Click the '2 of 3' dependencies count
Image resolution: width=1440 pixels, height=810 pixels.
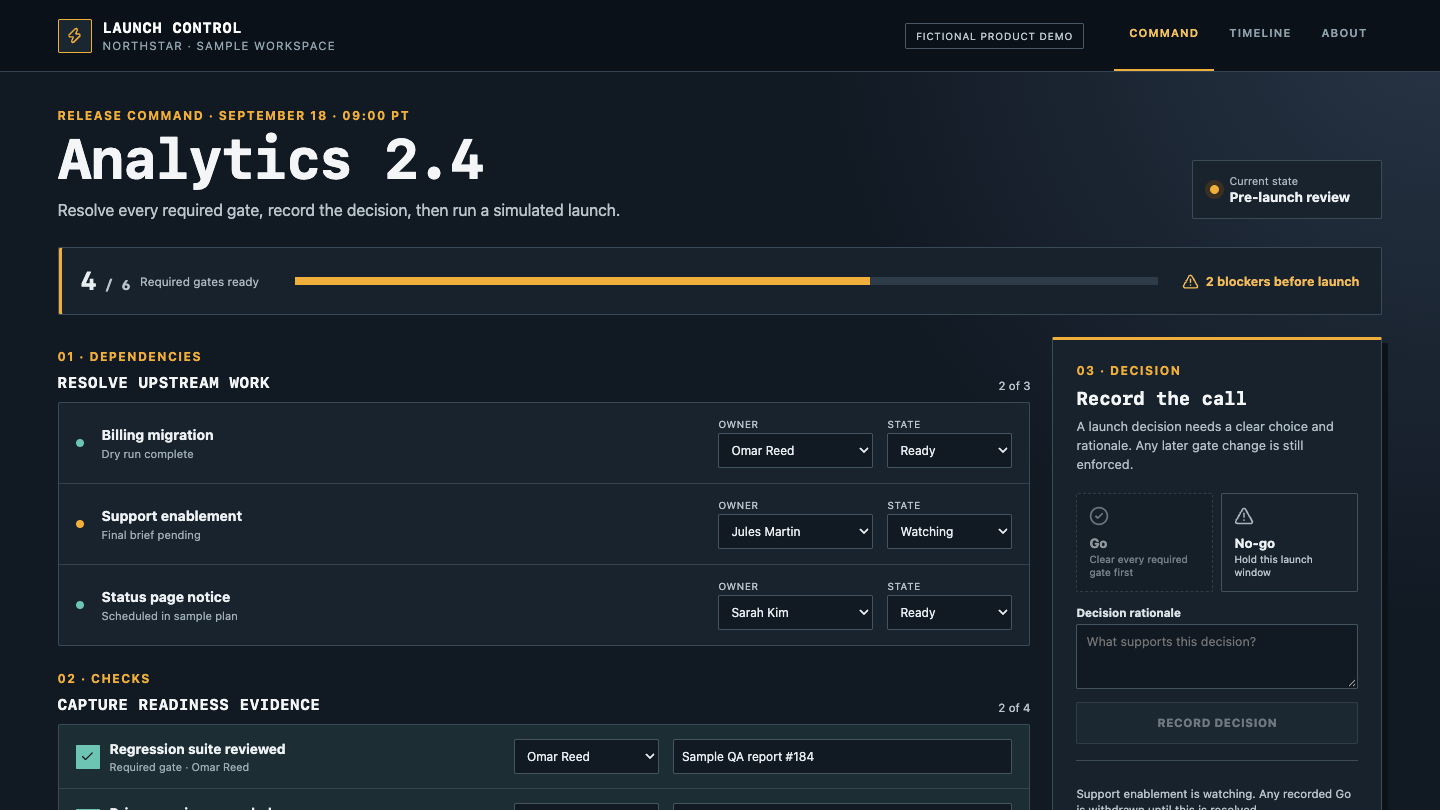pos(1014,385)
